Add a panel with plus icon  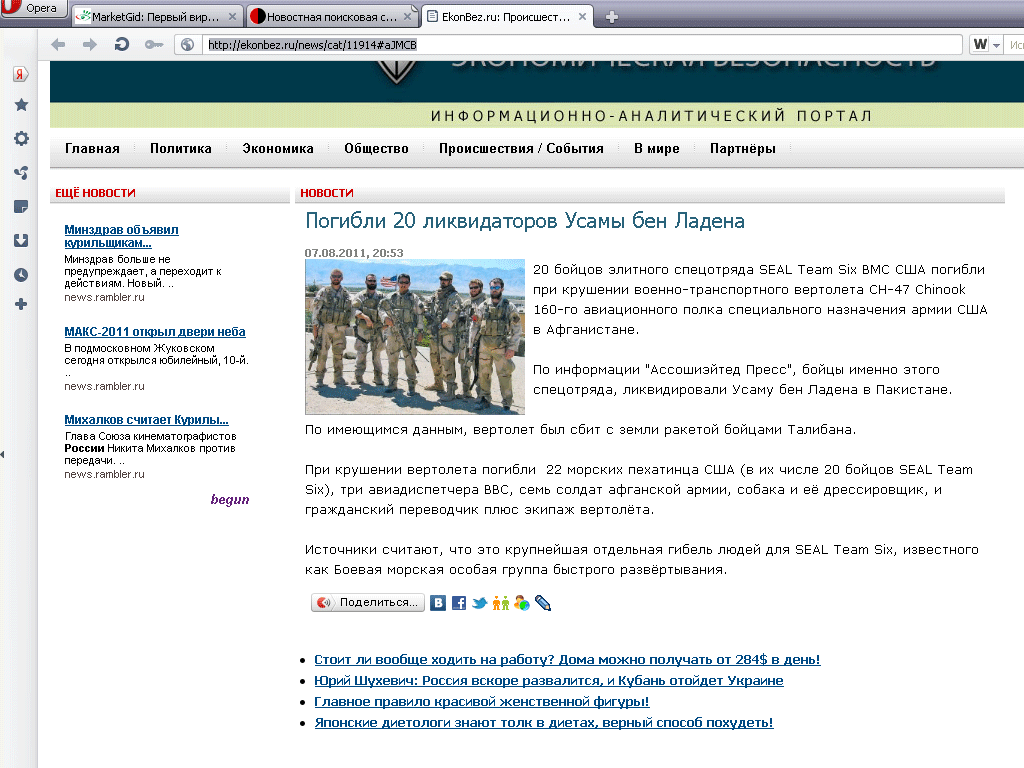coord(21,304)
